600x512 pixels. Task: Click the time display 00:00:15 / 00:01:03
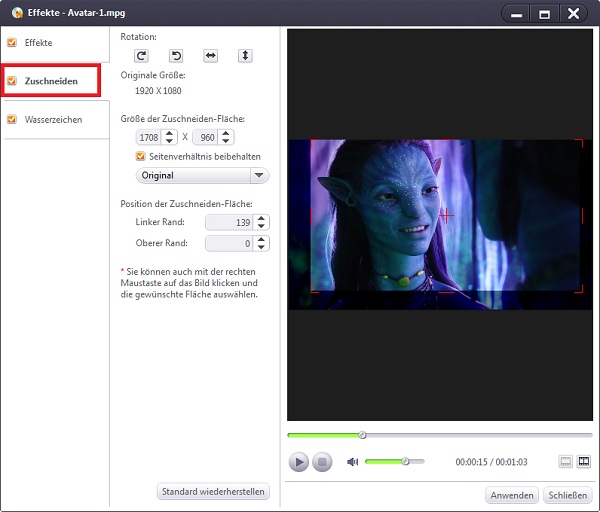coord(491,462)
